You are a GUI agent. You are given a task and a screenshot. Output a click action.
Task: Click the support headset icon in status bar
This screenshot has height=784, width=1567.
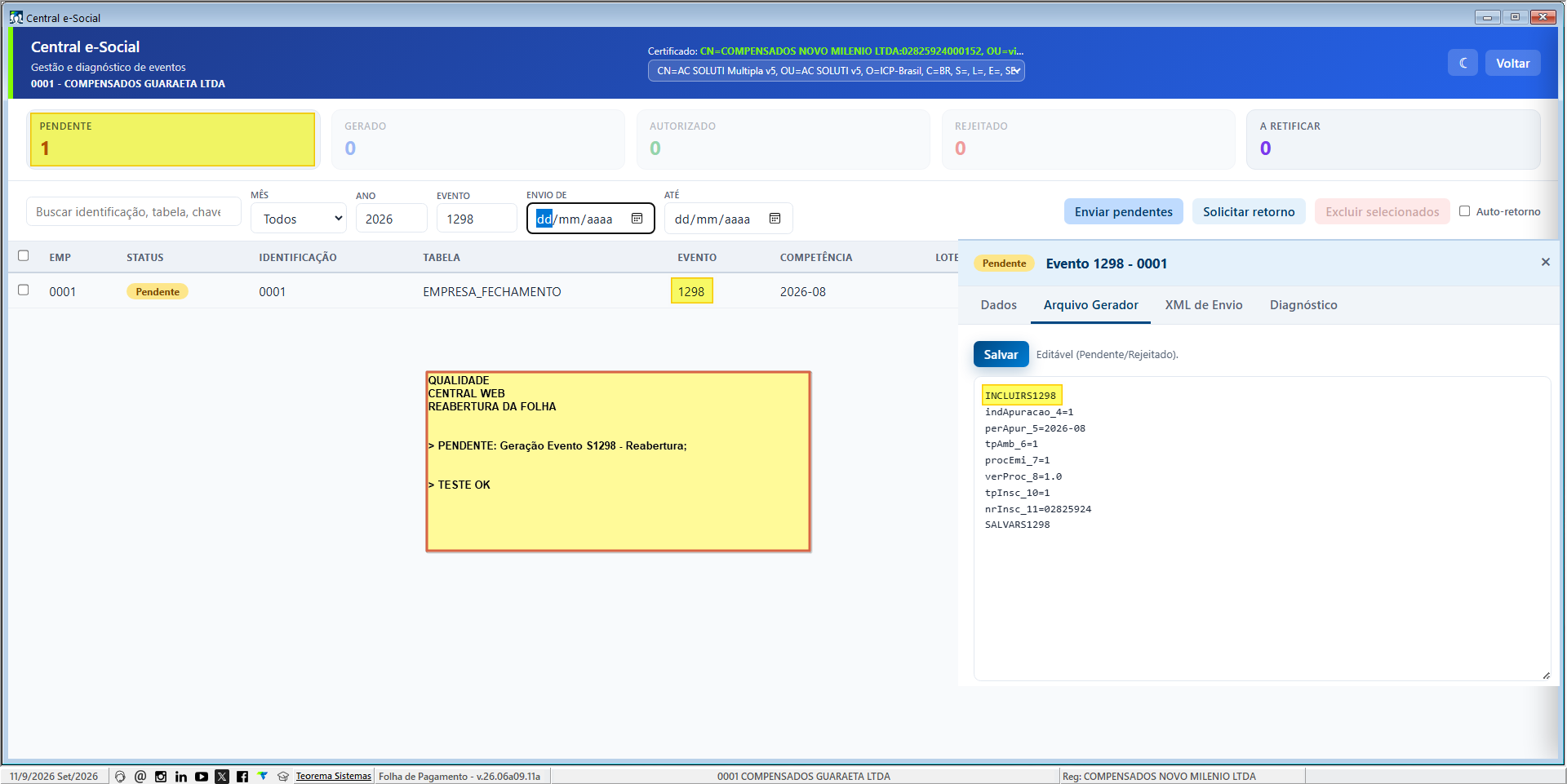pyautogui.click(x=120, y=777)
